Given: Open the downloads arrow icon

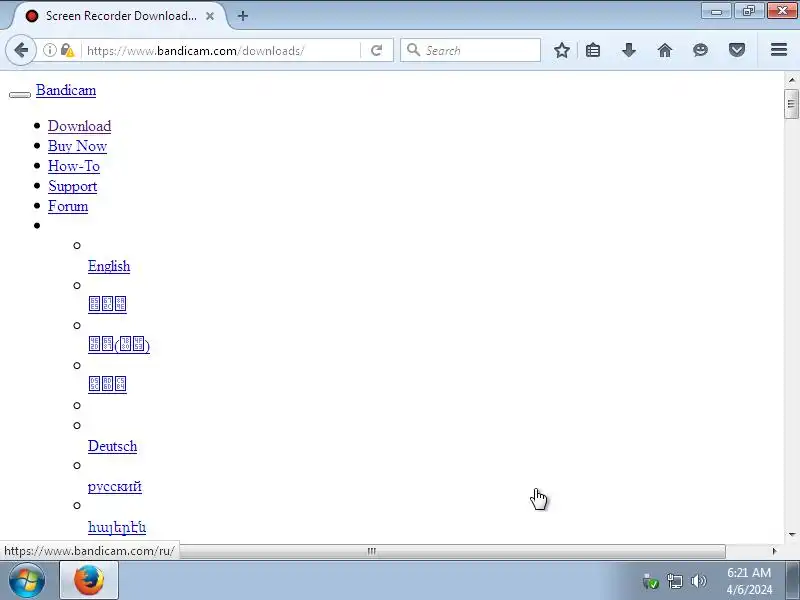Looking at the screenshot, I should 629,50.
